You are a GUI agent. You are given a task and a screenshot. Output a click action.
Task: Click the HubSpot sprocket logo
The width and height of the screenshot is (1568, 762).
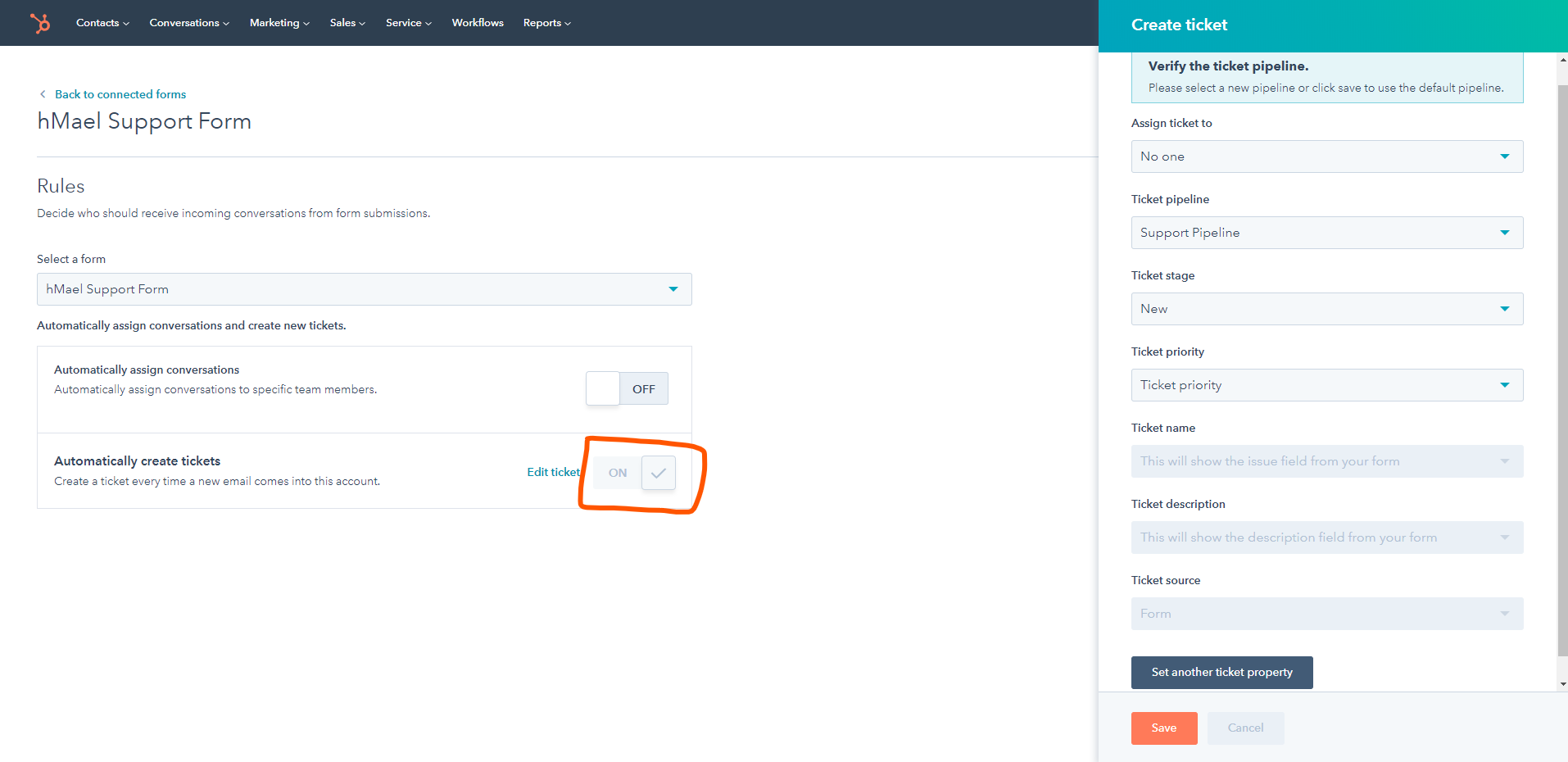coord(39,23)
